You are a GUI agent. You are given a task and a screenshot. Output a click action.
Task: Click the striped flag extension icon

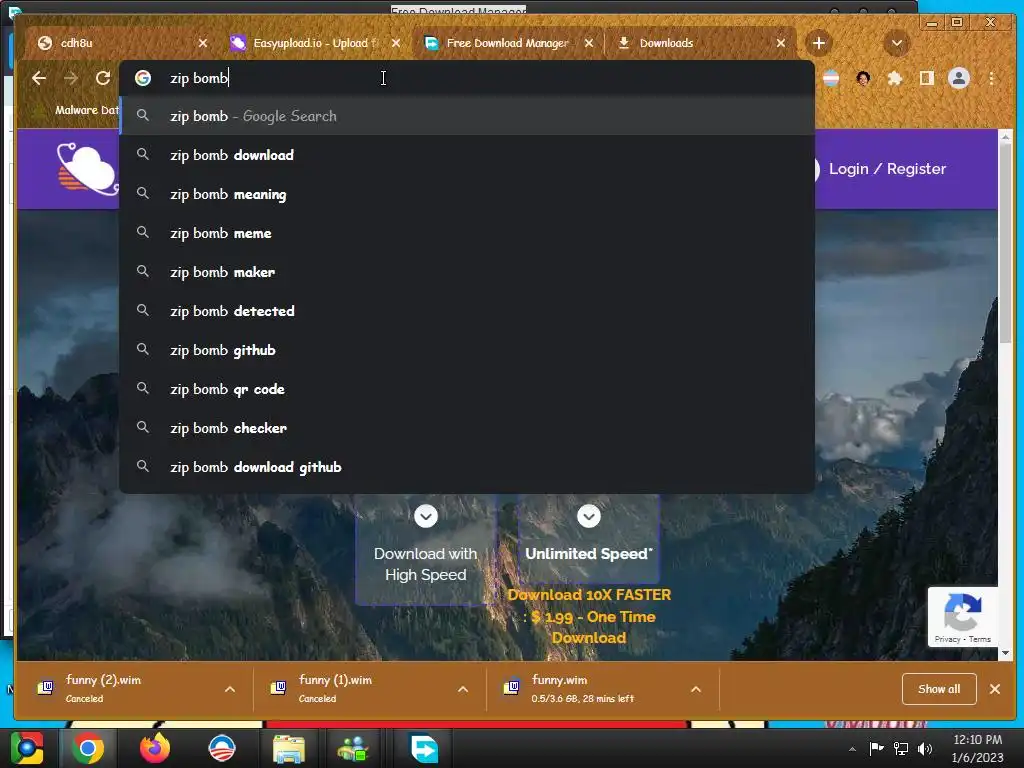tap(831, 78)
